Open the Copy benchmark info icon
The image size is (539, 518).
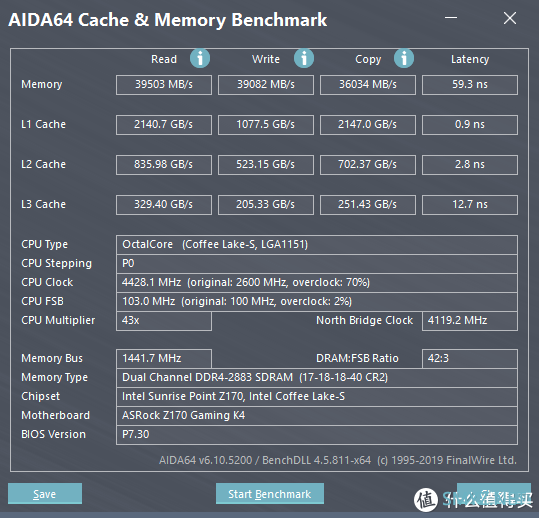404,58
